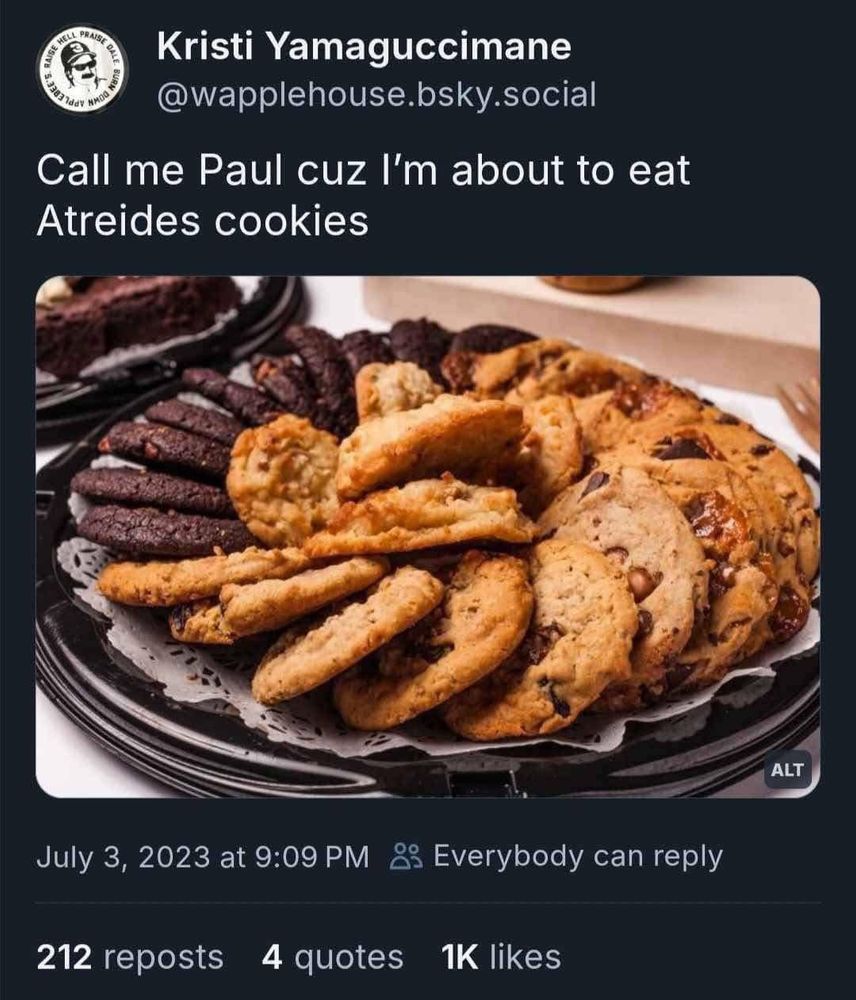Click the 4 quote count number

pos(272,957)
